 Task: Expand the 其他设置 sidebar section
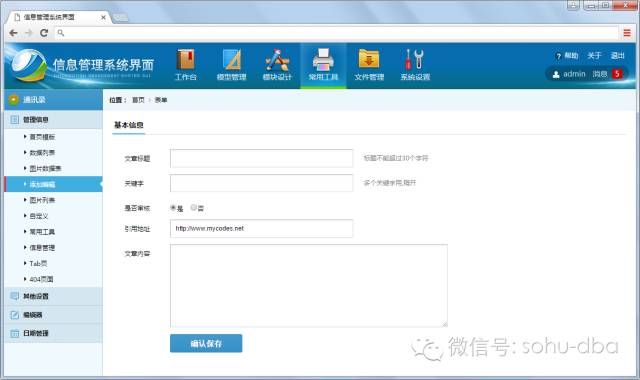tap(53, 296)
